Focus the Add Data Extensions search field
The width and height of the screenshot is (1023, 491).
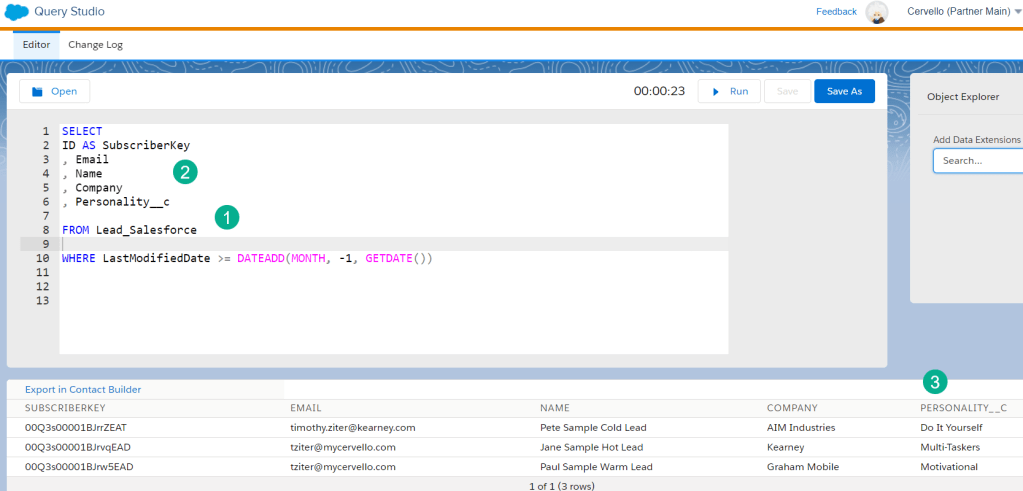(x=978, y=160)
